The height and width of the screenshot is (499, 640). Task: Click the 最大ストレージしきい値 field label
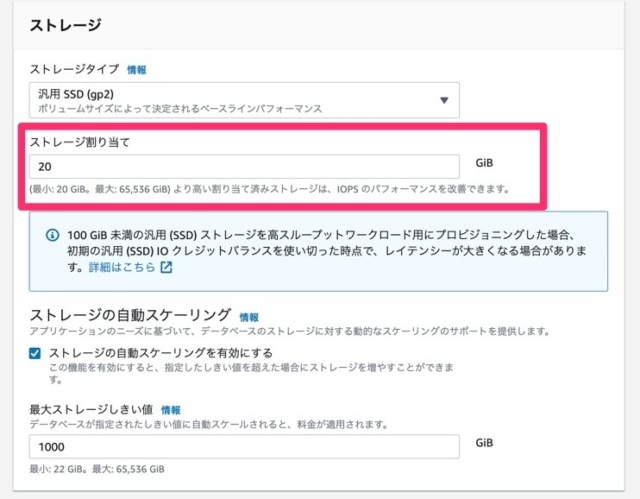[x=91, y=409]
